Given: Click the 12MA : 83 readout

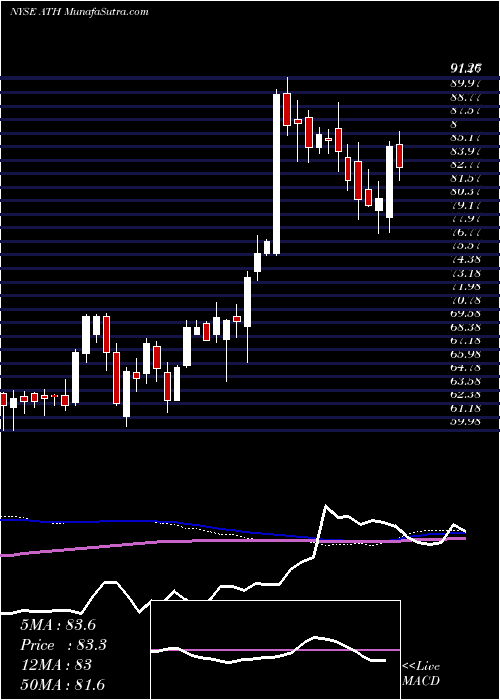Looking at the screenshot, I should click(x=55, y=664).
